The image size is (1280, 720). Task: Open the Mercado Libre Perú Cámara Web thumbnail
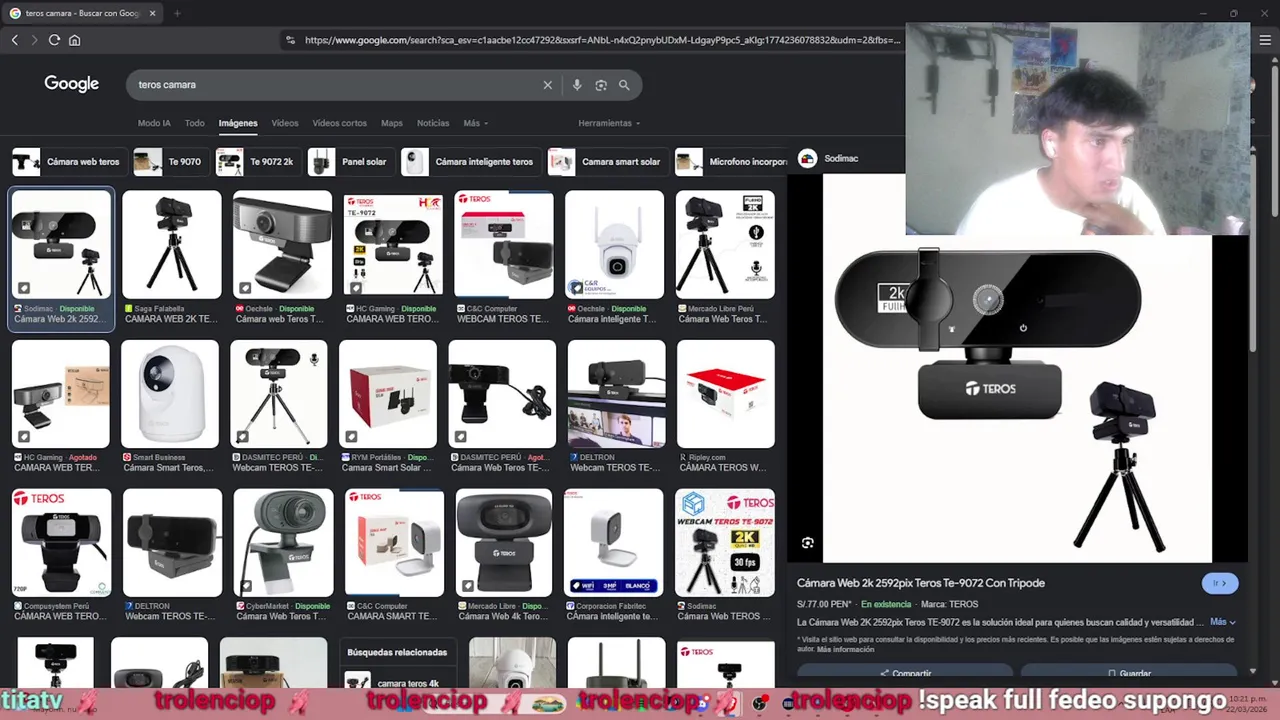(x=725, y=245)
